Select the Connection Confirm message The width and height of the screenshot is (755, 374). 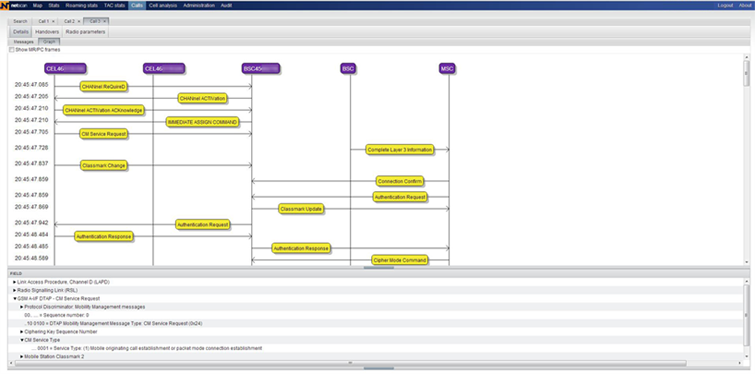click(x=400, y=181)
